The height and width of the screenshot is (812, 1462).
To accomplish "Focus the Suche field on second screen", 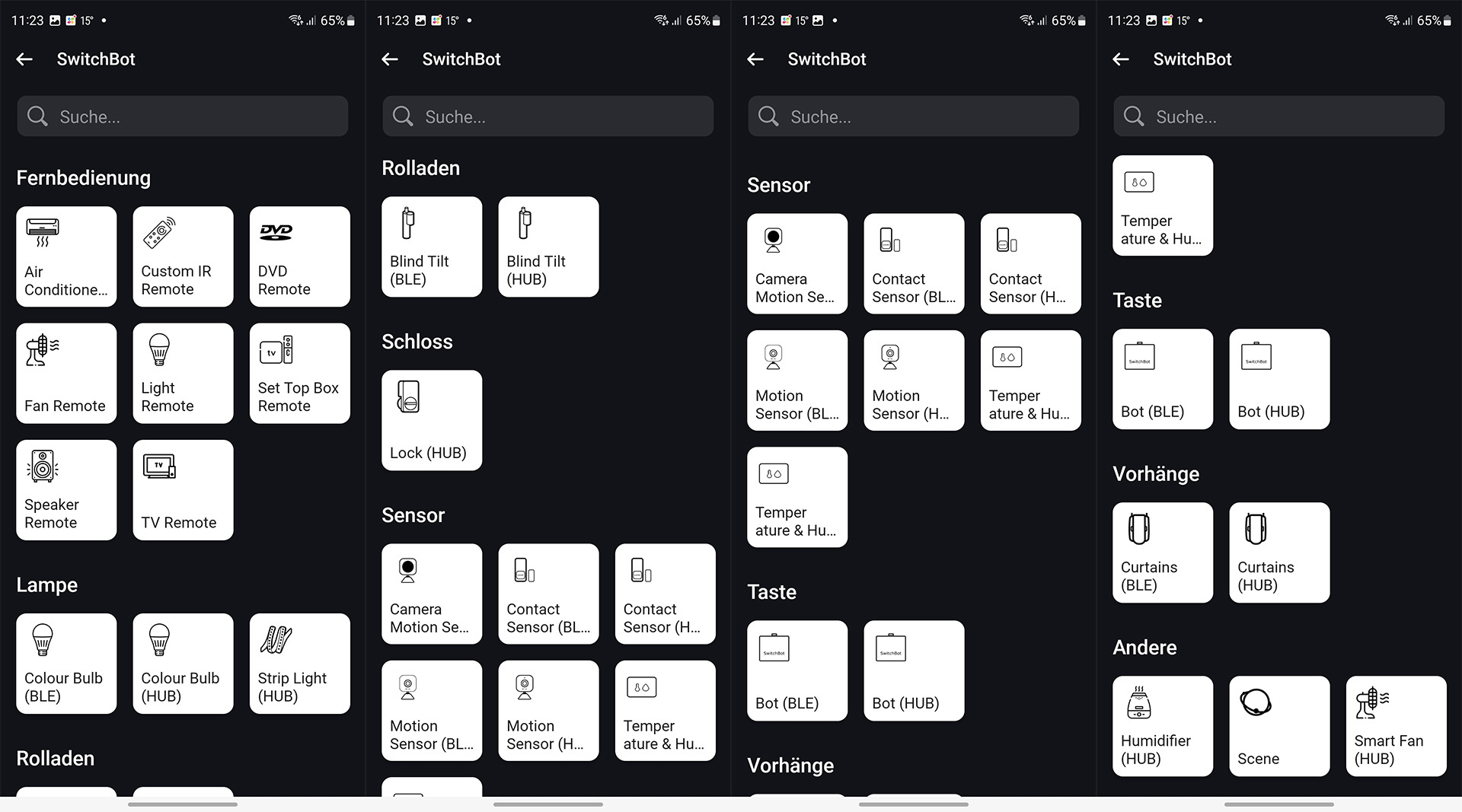I will click(548, 116).
